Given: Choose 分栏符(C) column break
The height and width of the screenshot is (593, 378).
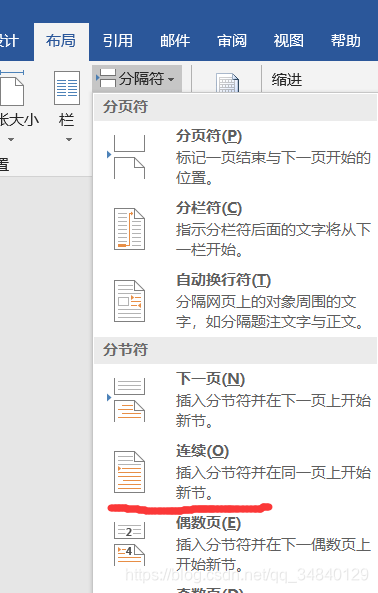Looking at the screenshot, I should pyautogui.click(x=235, y=229).
